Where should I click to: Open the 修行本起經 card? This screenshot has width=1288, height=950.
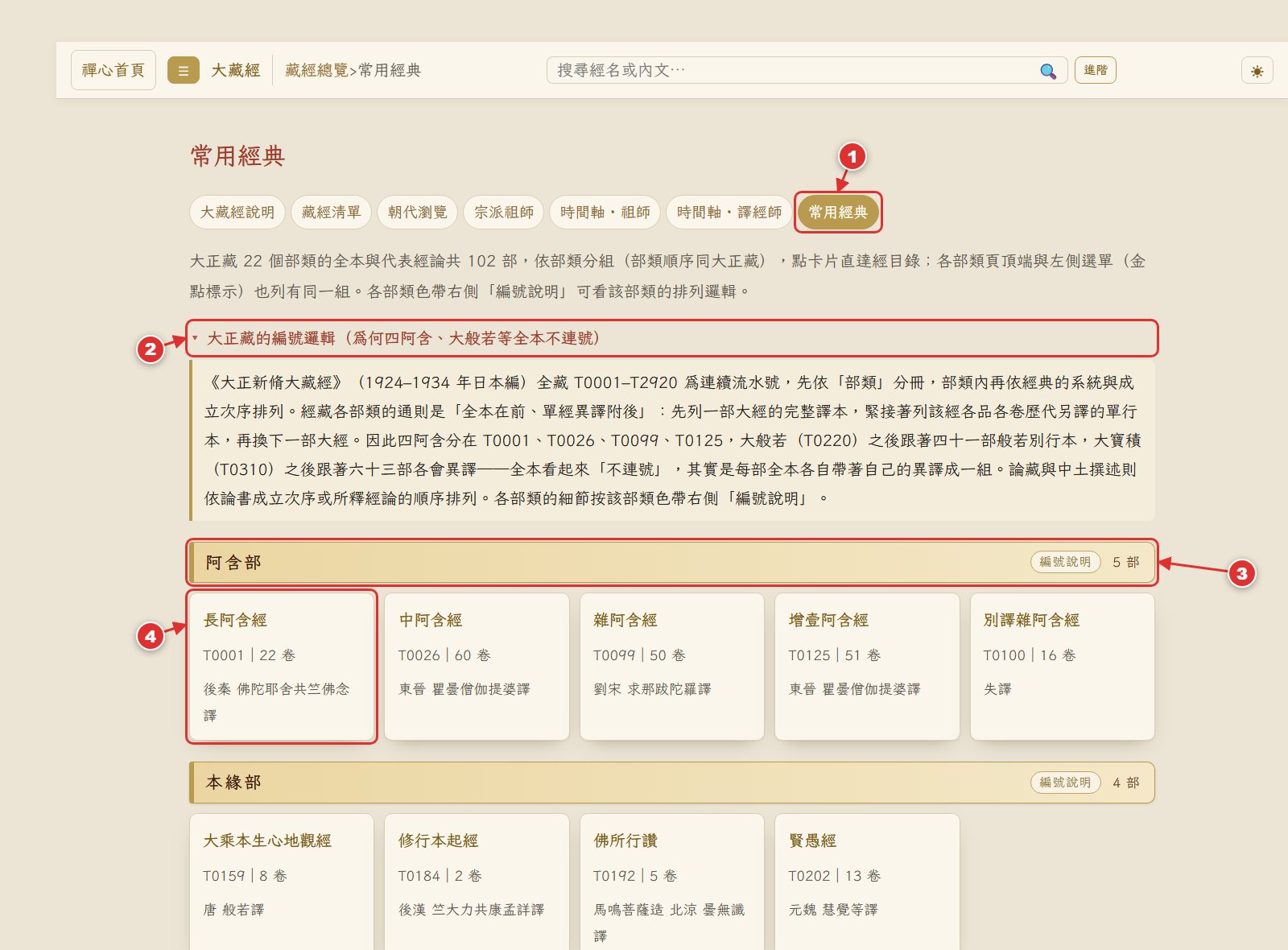click(477, 882)
